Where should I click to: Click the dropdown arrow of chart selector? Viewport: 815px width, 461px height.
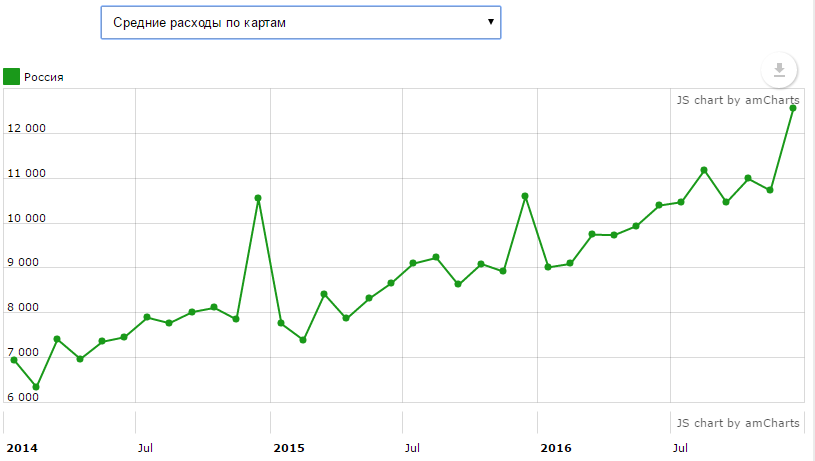pyautogui.click(x=490, y=21)
